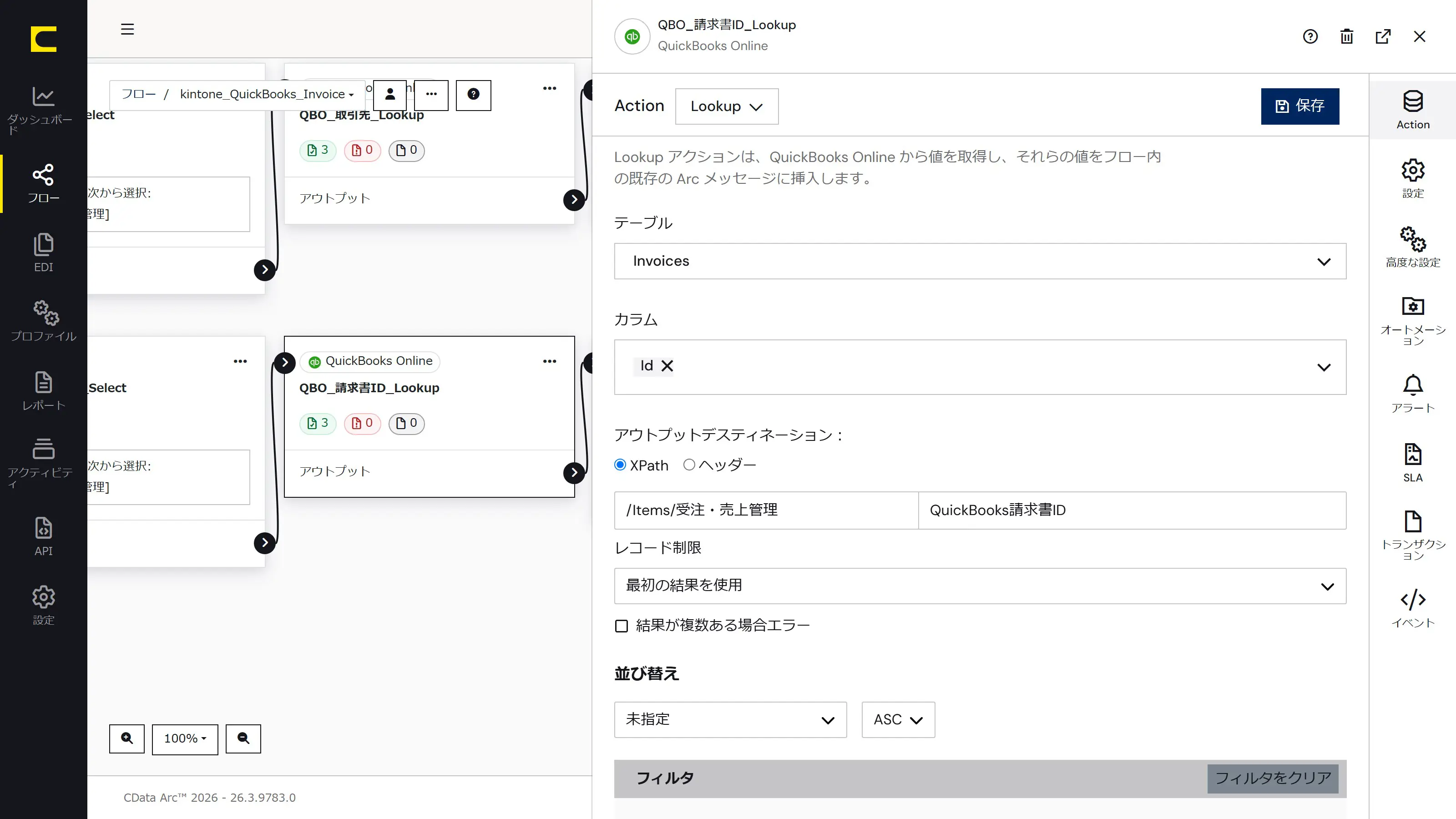The image size is (1456, 819).
Task: Click the 保存 save button
Action: (x=1299, y=106)
